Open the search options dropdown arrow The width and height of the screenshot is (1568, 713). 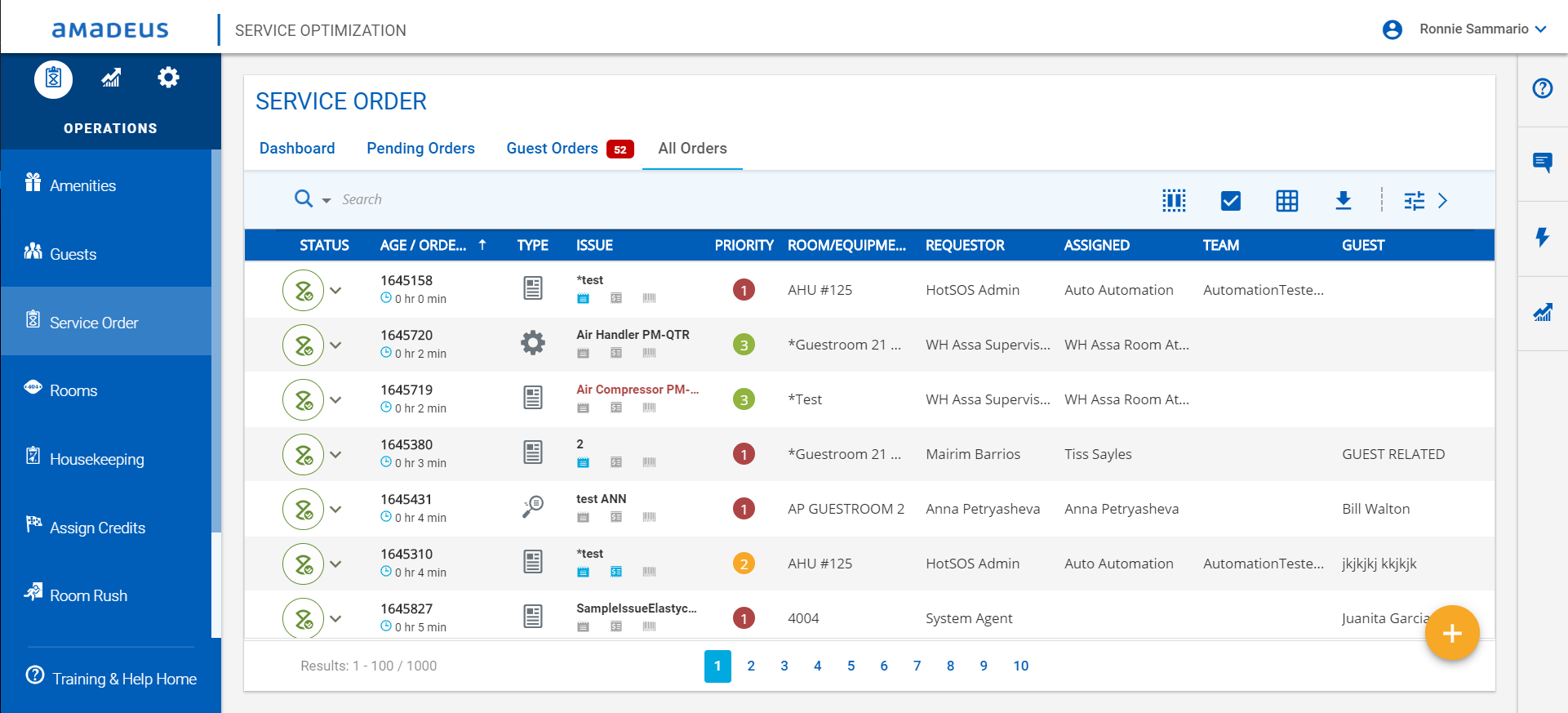[x=326, y=201]
